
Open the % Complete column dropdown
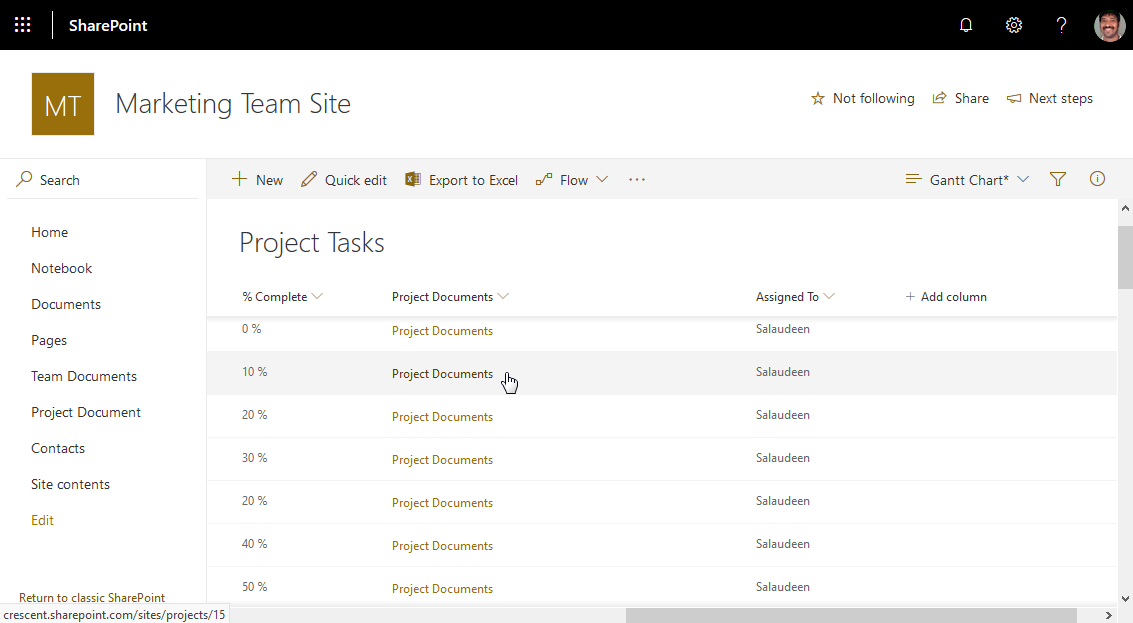tap(317, 296)
